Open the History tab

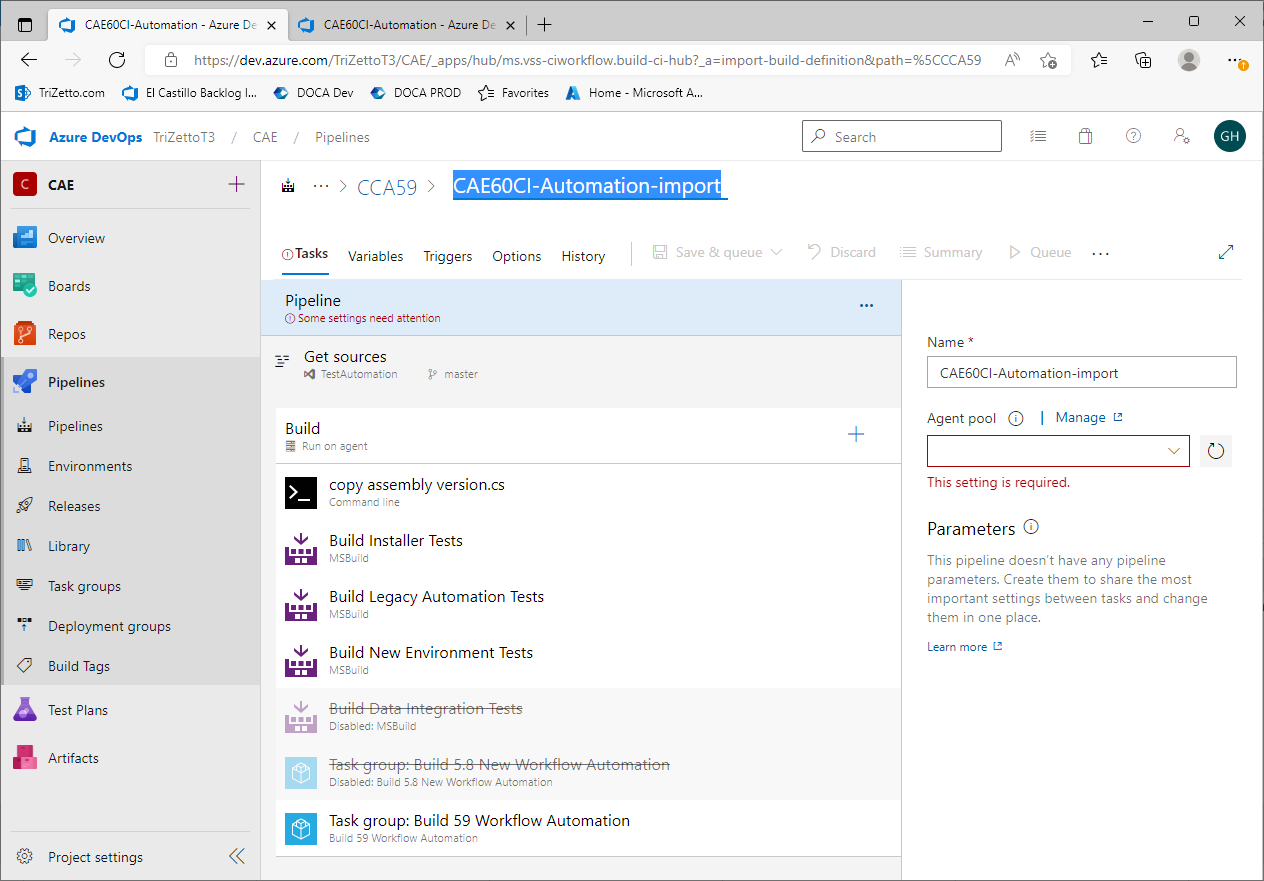(583, 256)
